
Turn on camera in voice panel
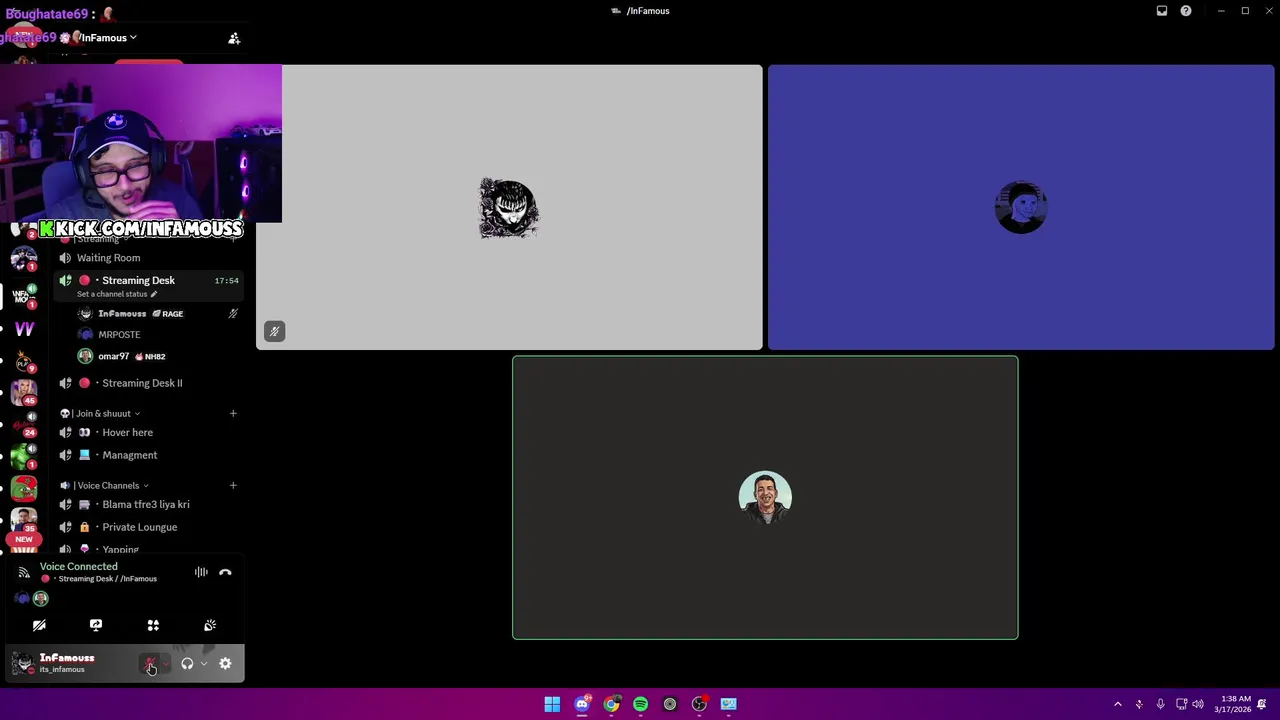coord(39,625)
